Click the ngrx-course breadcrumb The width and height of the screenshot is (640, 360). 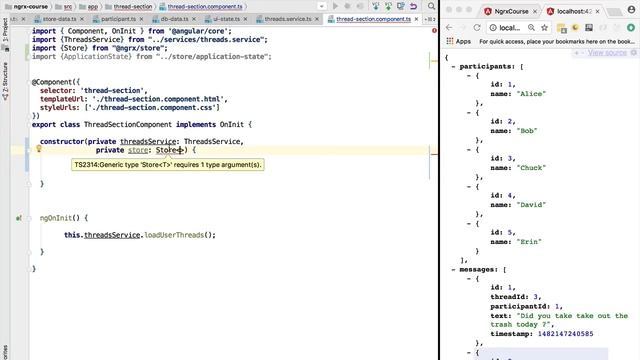pos(27,7)
